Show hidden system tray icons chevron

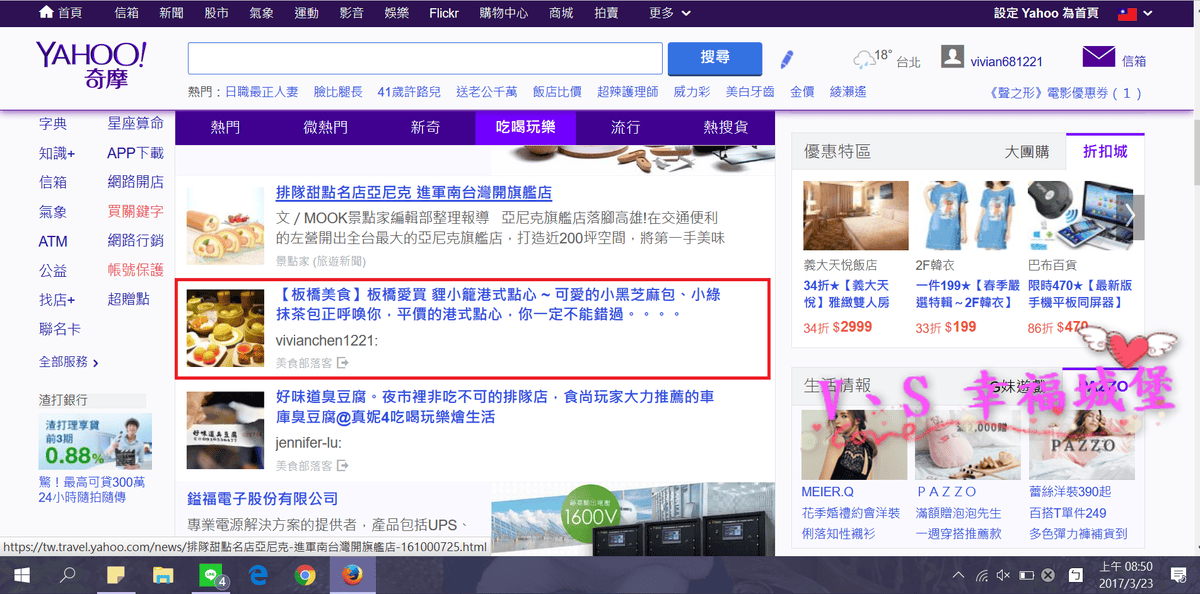(959, 575)
